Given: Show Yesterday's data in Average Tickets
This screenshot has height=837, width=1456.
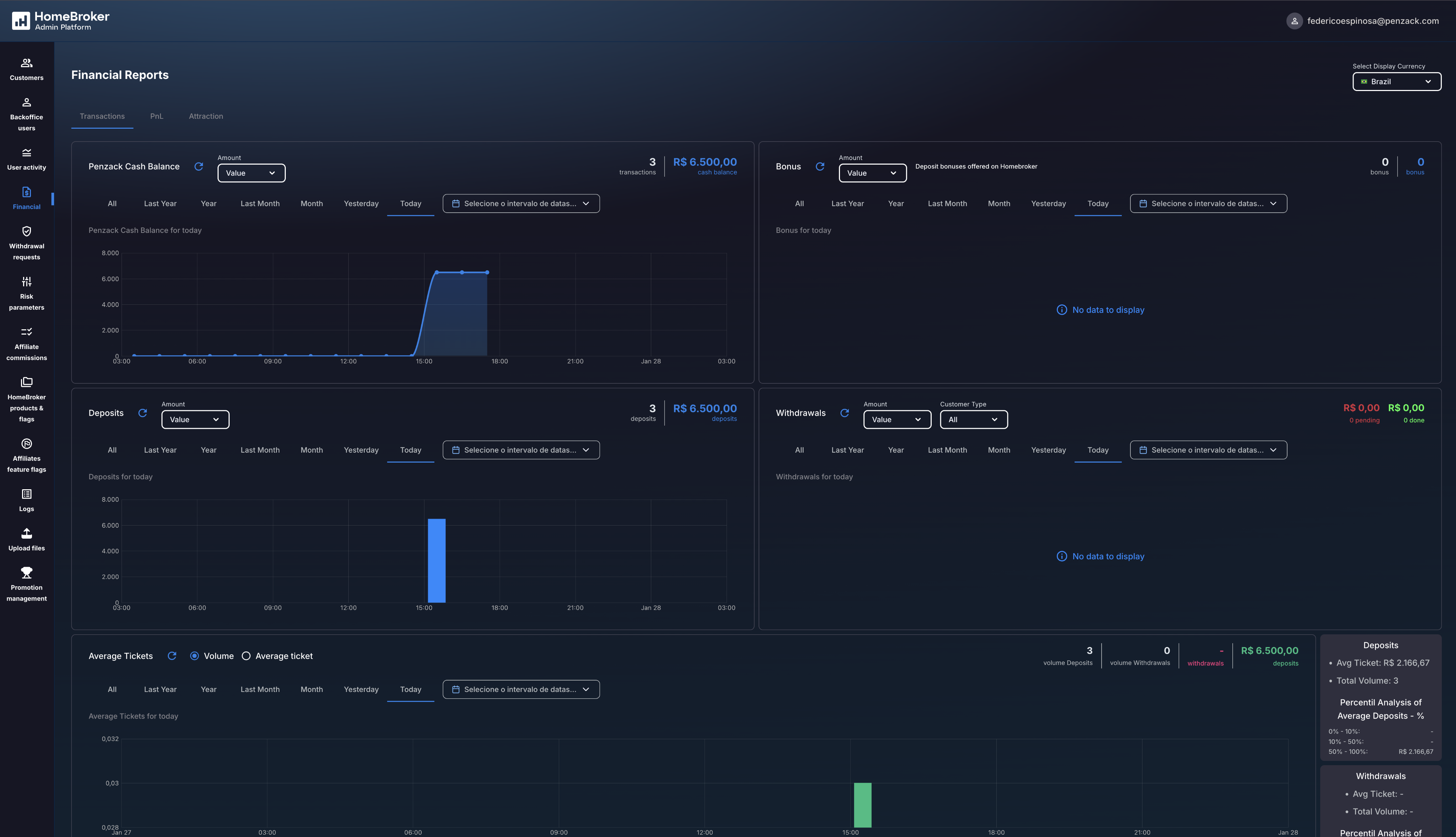Looking at the screenshot, I should point(361,689).
